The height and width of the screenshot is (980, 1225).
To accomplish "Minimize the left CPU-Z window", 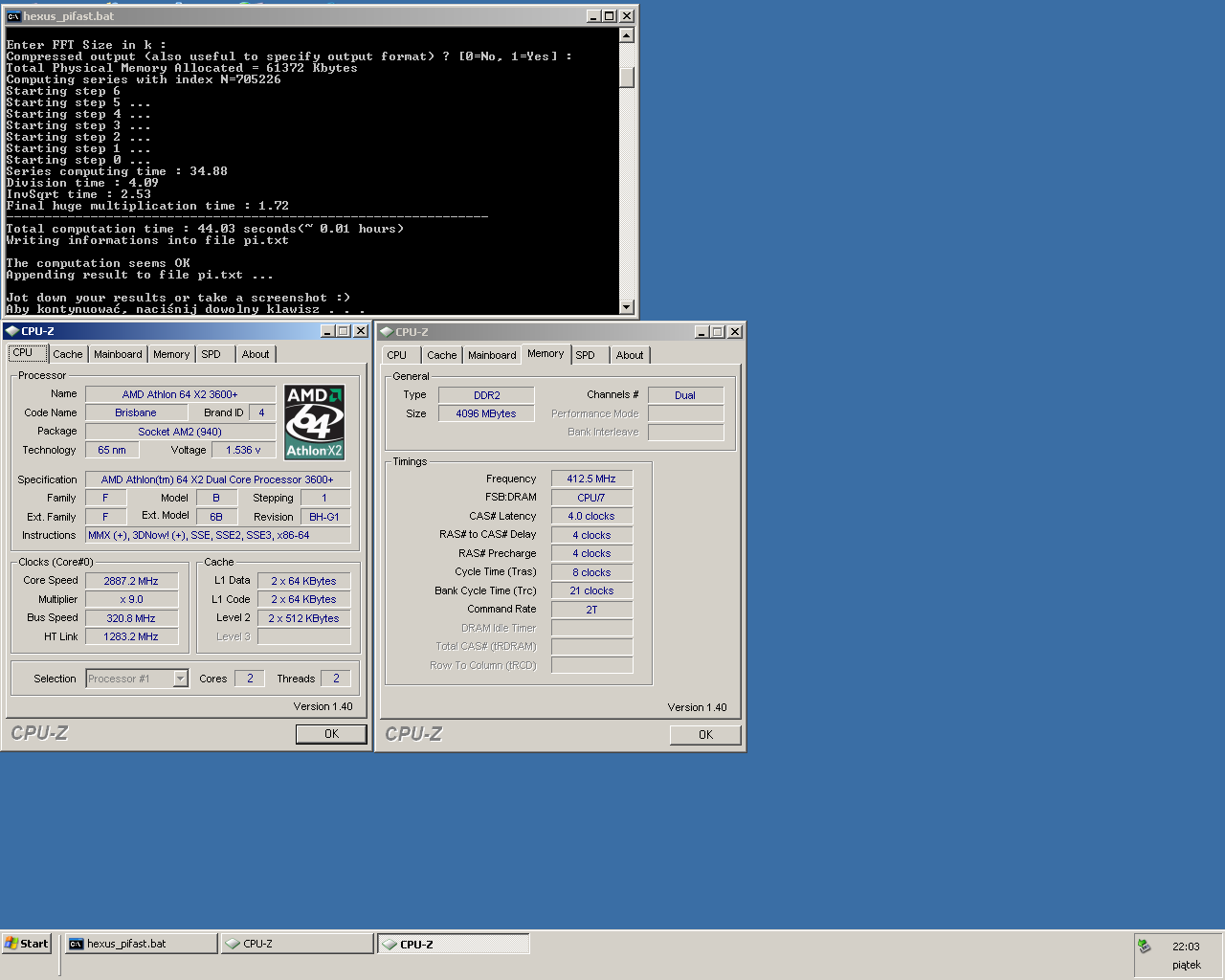I will pos(327,331).
